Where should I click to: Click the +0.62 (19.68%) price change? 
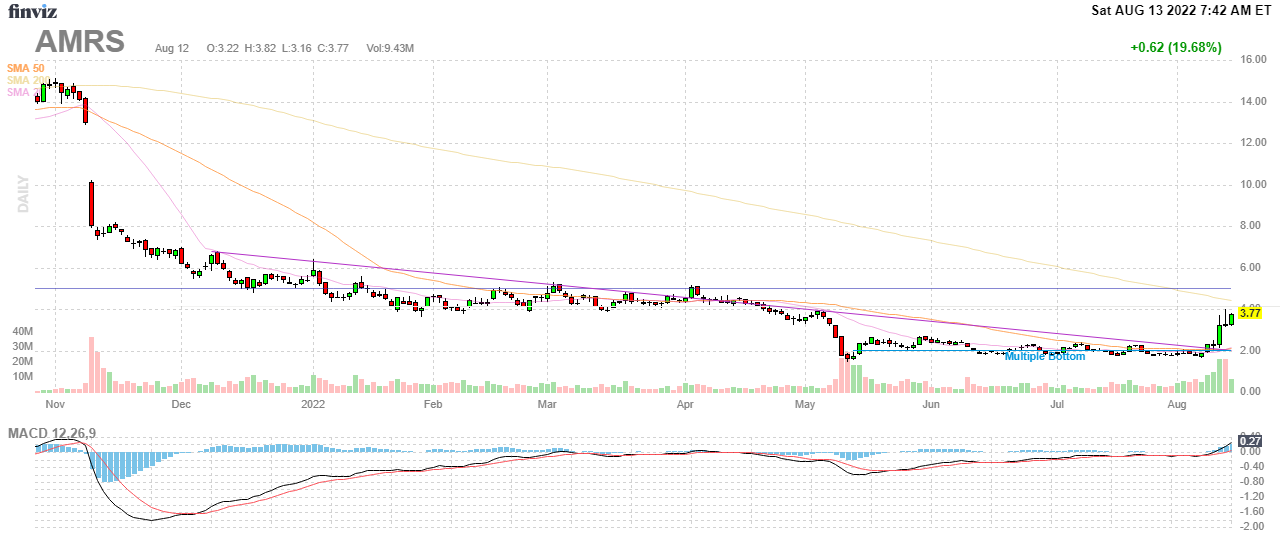click(1175, 47)
